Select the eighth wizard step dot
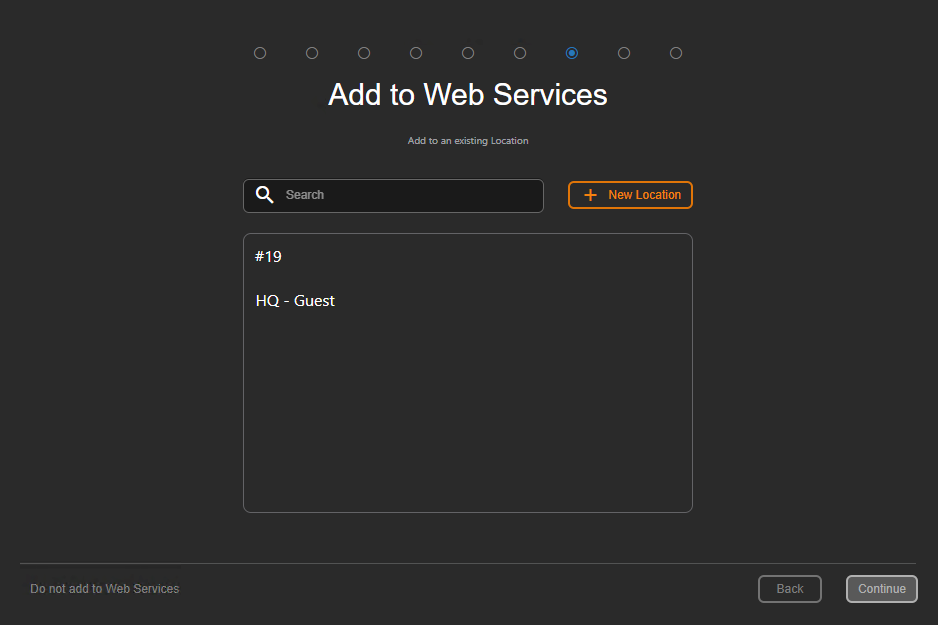The width and height of the screenshot is (938, 625). pyautogui.click(x=624, y=53)
